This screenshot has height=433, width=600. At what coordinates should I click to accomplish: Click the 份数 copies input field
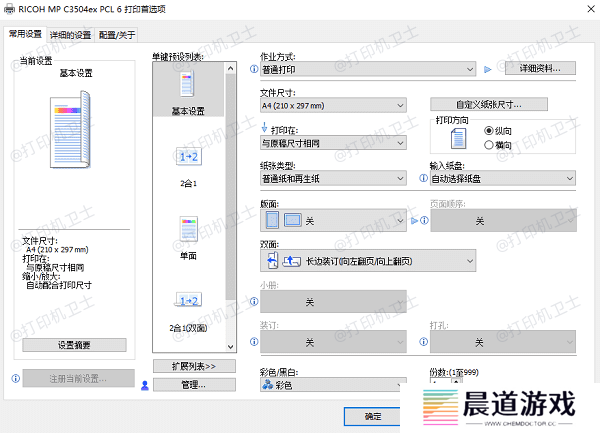pos(440,381)
